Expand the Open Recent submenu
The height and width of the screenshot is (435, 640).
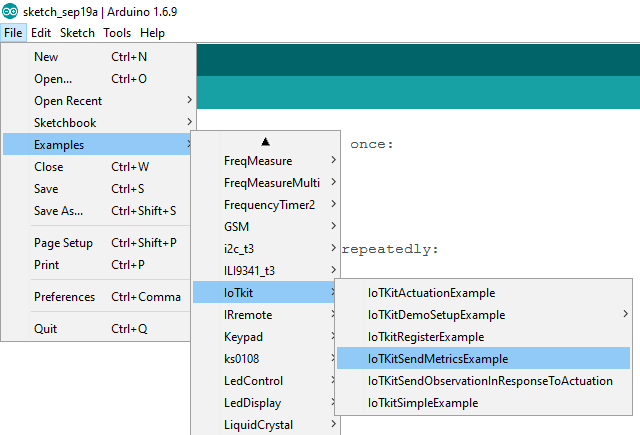98,101
